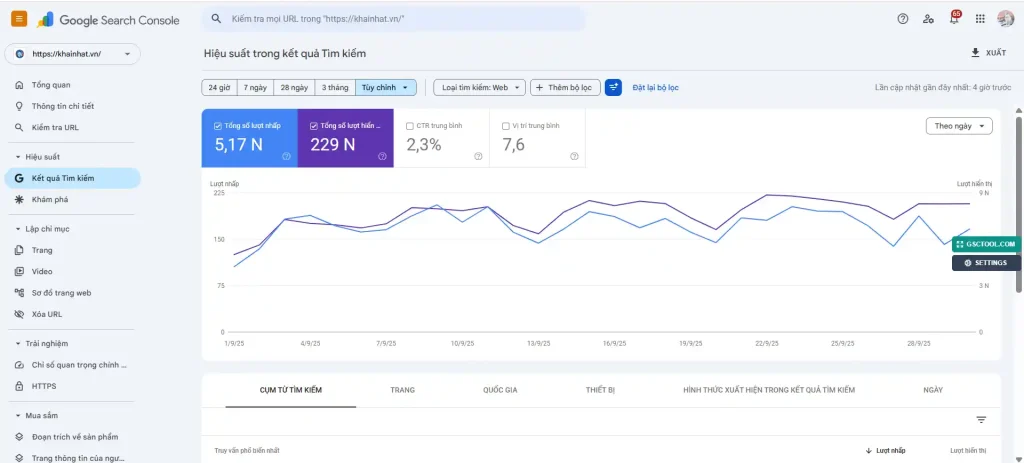Screen dimensions: 1024x463
Task: Open the main hamburger menu
Action: coord(19,19)
